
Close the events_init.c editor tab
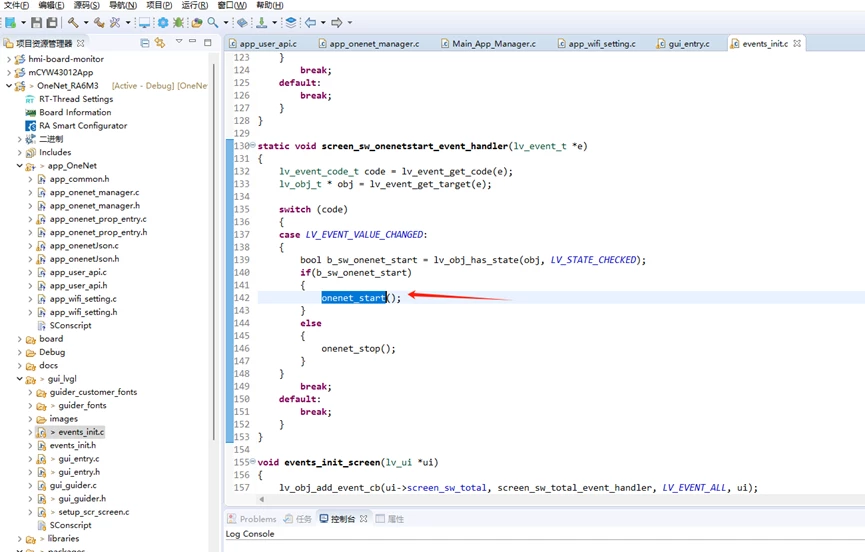point(797,44)
